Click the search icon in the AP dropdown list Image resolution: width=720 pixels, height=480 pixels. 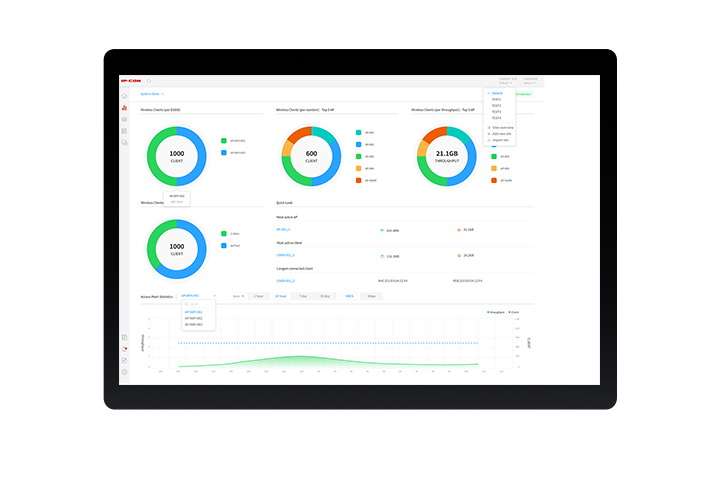coord(186,304)
